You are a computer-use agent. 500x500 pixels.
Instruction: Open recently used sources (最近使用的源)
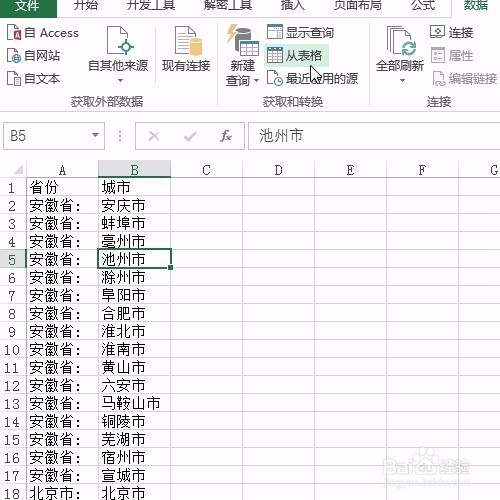coord(313,79)
